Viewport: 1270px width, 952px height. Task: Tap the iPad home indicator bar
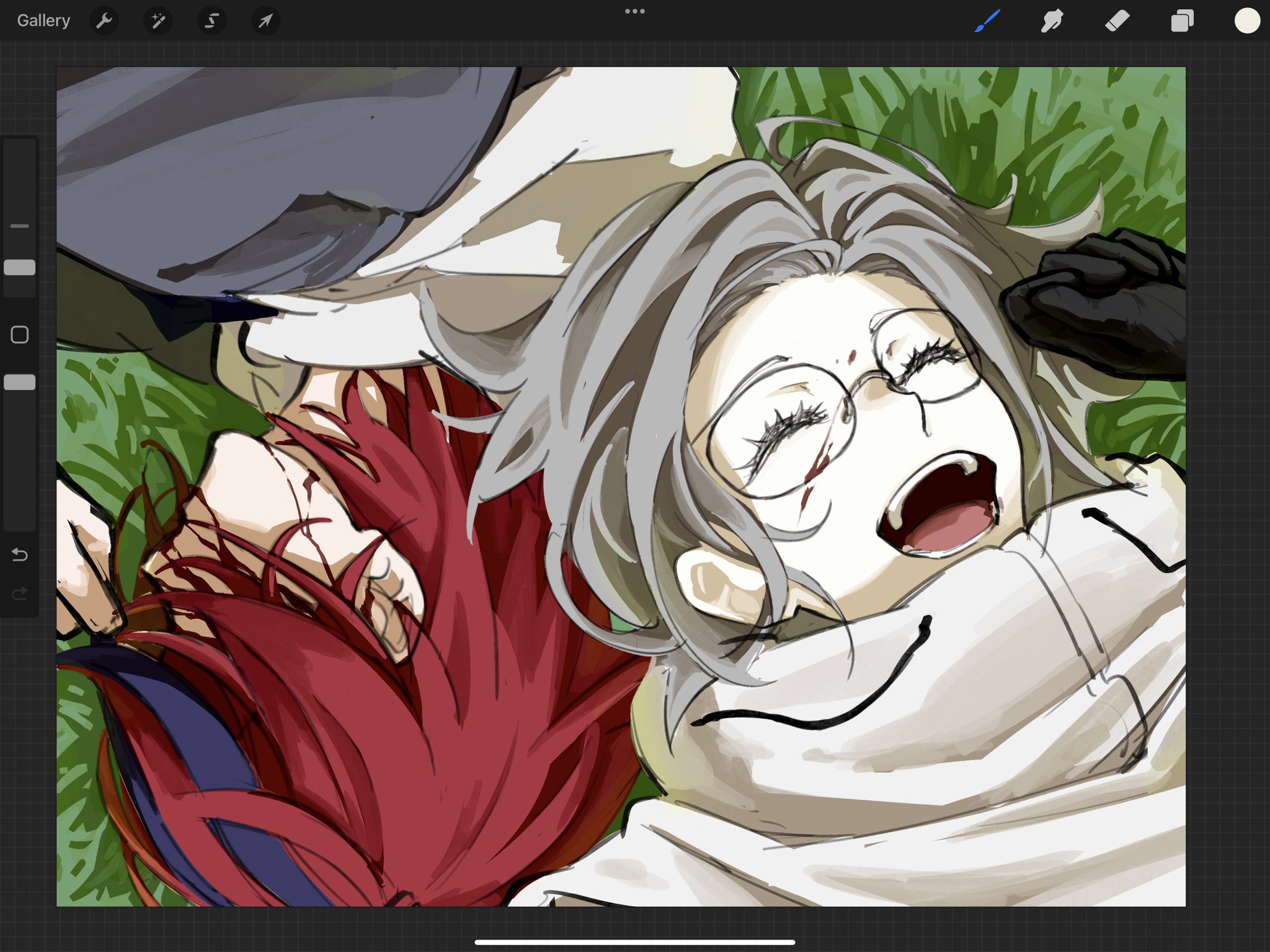click(x=635, y=942)
